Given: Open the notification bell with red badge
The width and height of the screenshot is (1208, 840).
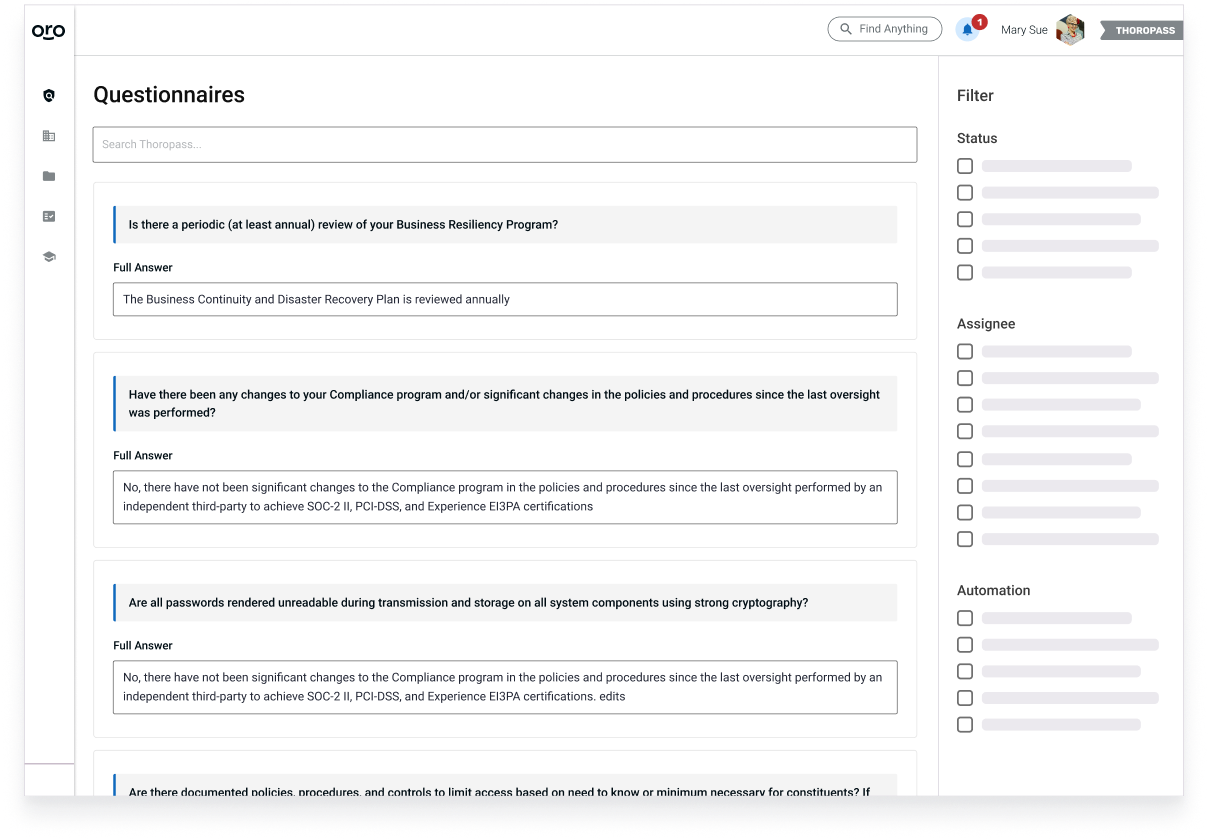Looking at the screenshot, I should [x=967, y=30].
